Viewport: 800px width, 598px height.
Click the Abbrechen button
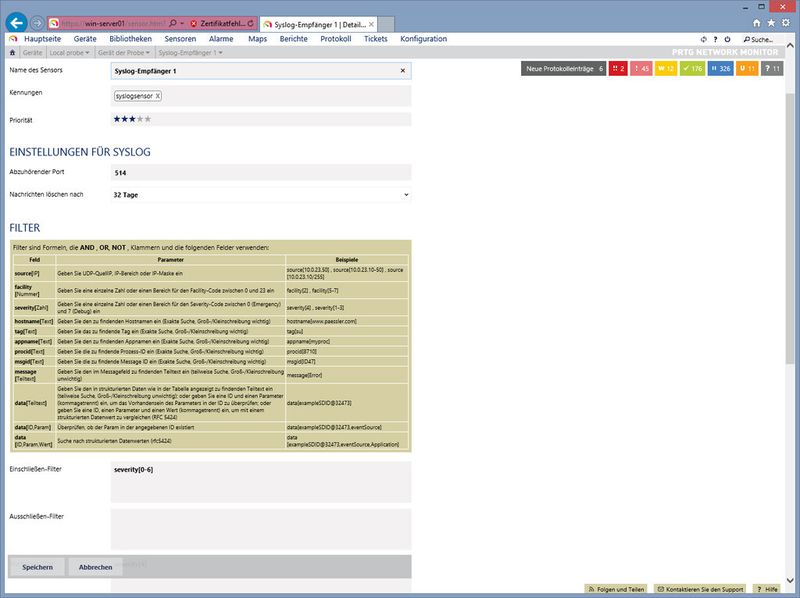(x=95, y=567)
